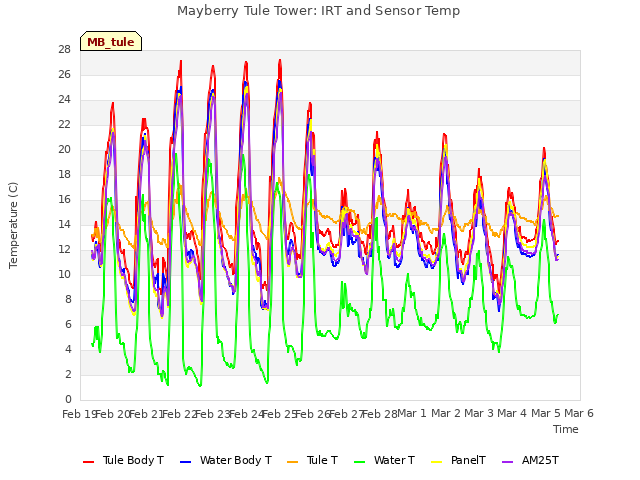Click the Feb 27 x-axis label
Image resolution: width=640 pixels, height=480 pixels.
tap(346, 414)
